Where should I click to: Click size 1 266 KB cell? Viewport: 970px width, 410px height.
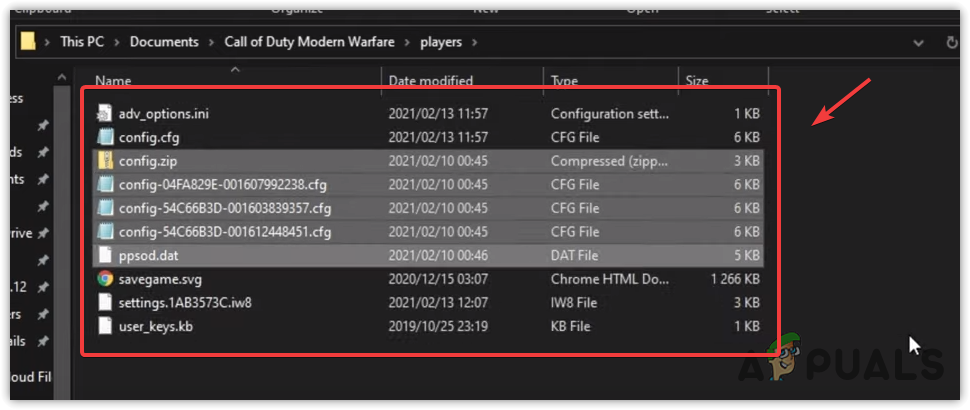click(735, 279)
